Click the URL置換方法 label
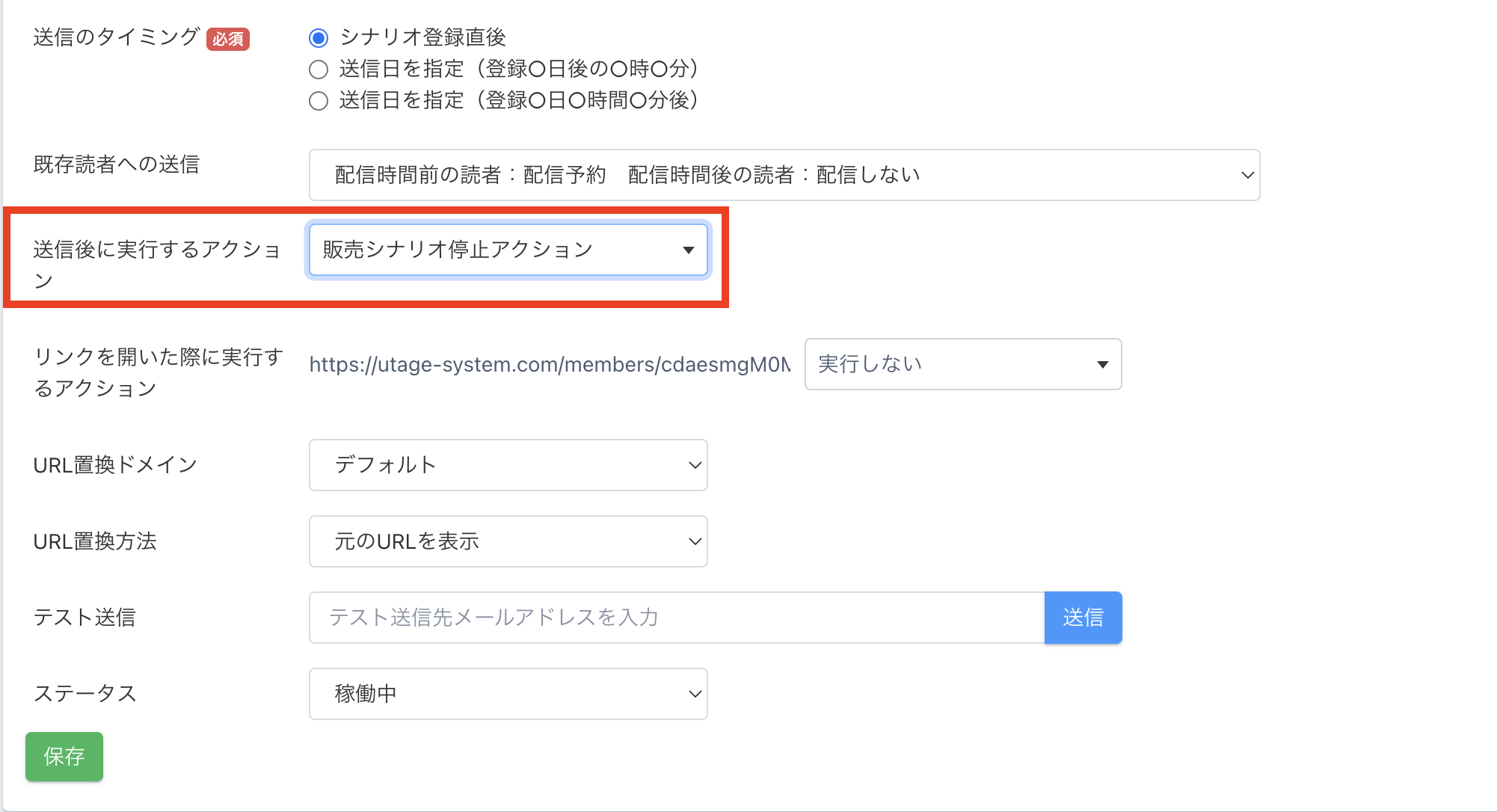The image size is (1497, 812). [95, 541]
